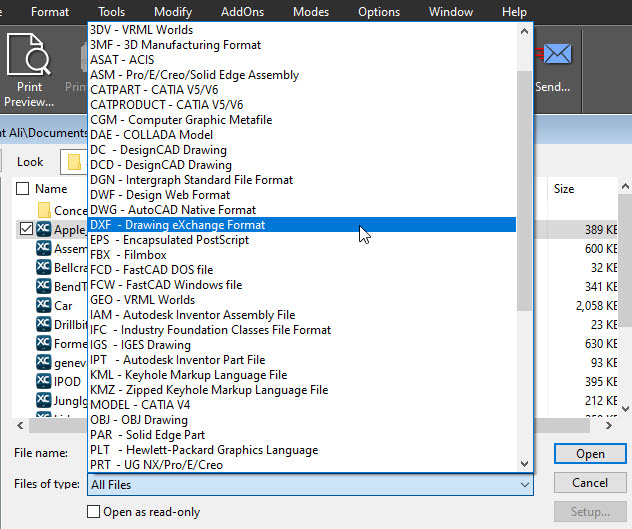632x529 pixels.
Task: Click file list vertical scroll-up arrow
Action: click(625, 186)
